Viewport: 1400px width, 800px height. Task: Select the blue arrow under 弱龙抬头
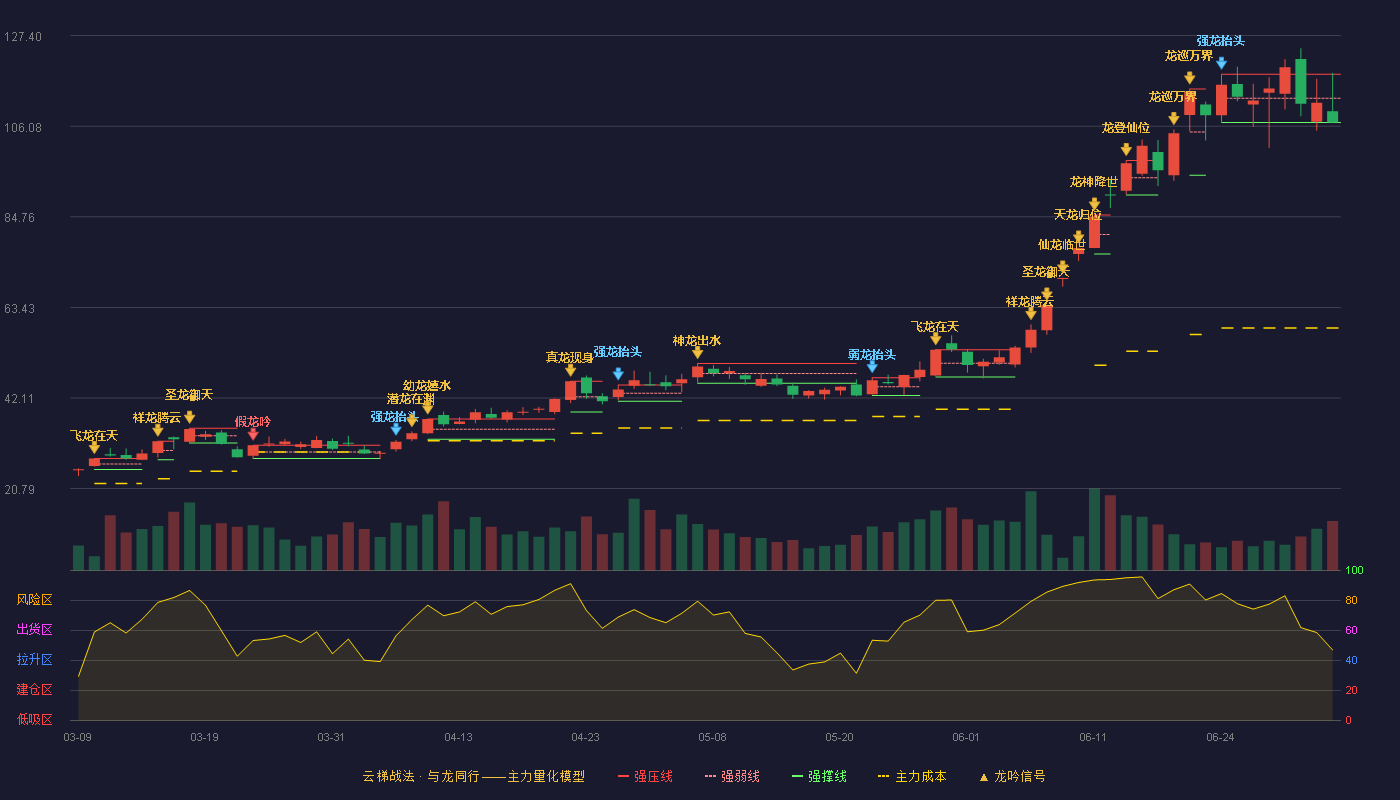click(x=872, y=368)
